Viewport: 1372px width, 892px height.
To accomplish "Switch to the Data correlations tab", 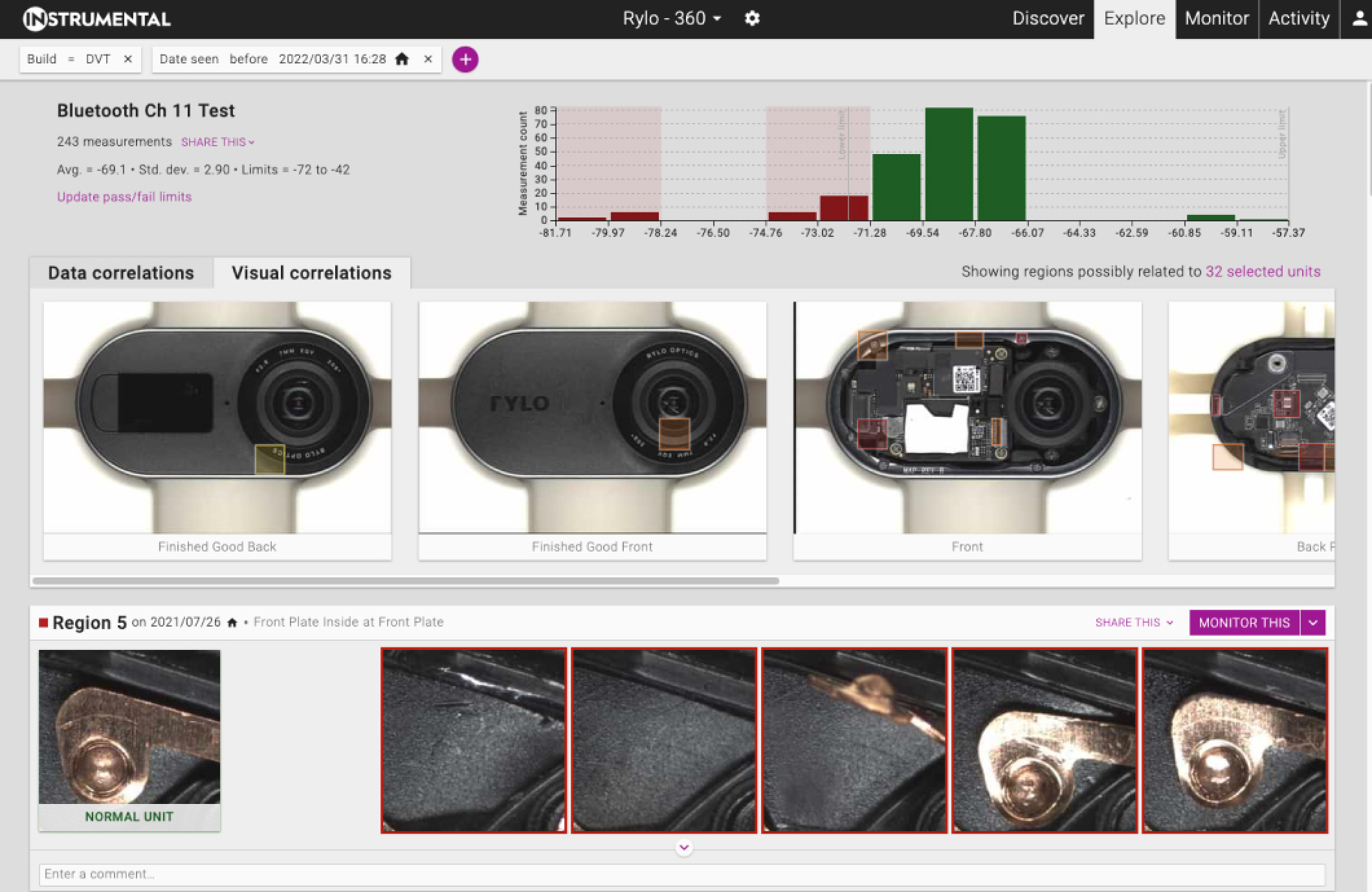I will pos(121,273).
